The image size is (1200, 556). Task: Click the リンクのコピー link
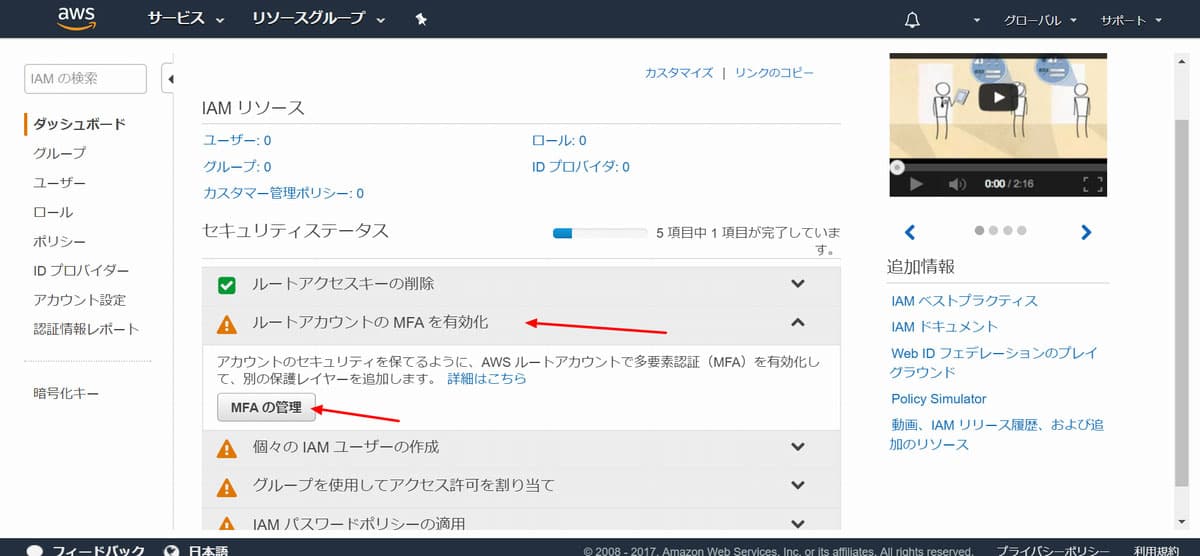(x=774, y=73)
